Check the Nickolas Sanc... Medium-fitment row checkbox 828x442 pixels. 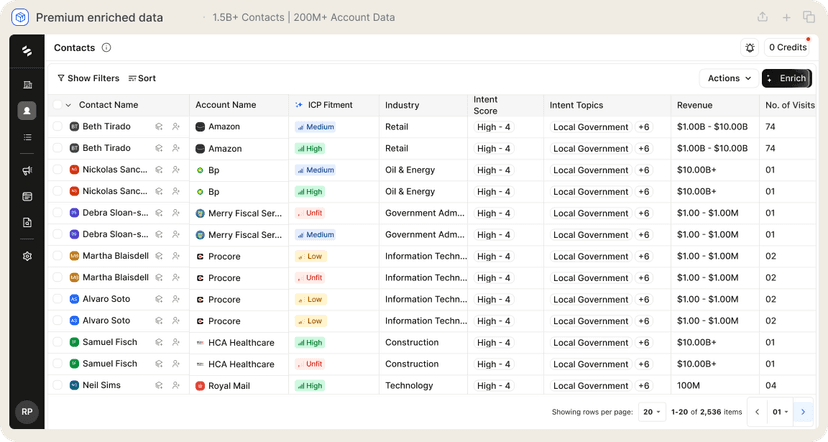click(58, 170)
